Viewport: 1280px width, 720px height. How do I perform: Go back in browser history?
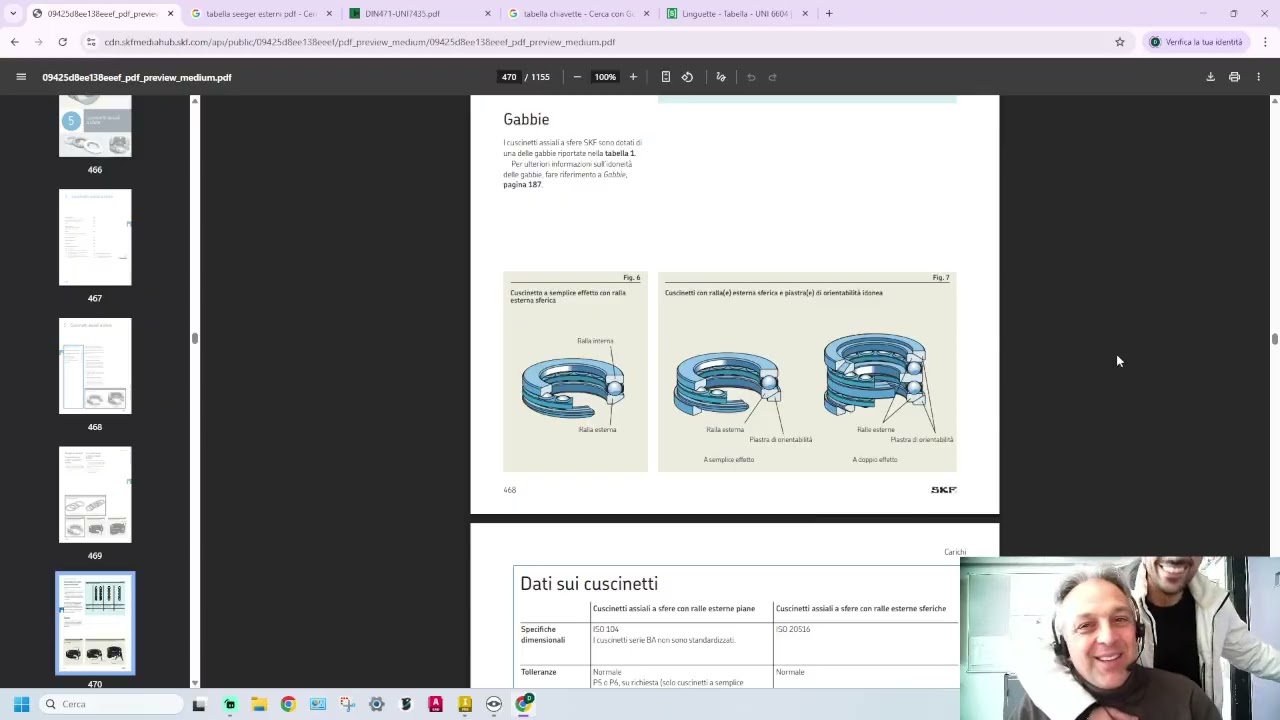(14, 42)
